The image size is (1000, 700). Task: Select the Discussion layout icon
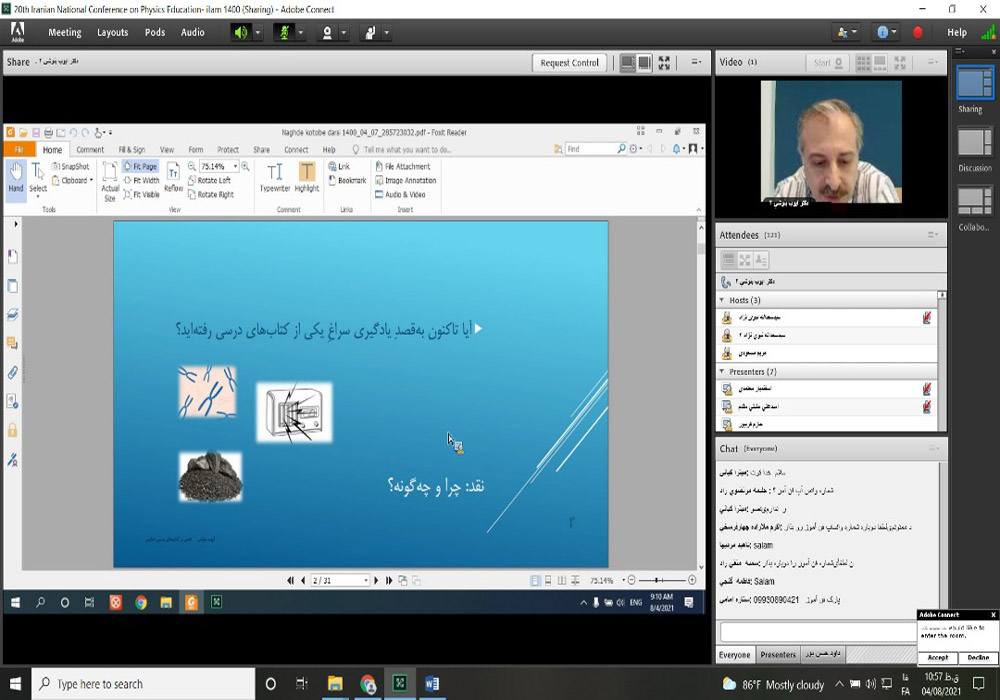(x=974, y=143)
